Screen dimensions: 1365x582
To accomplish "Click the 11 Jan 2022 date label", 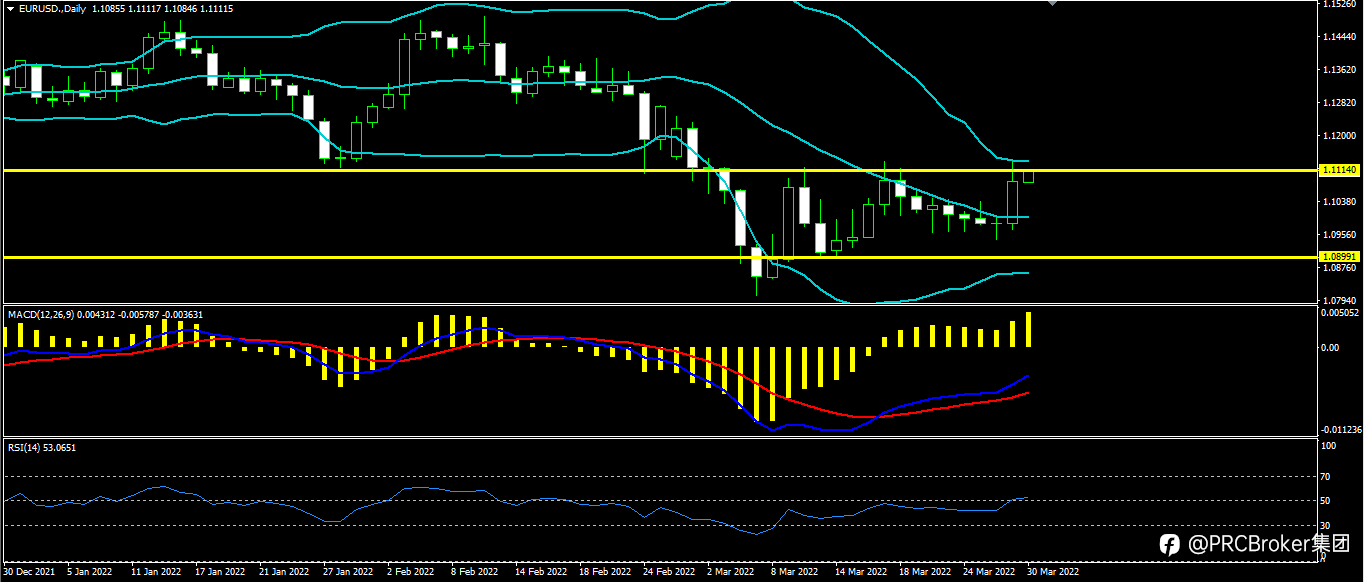I will [156, 573].
